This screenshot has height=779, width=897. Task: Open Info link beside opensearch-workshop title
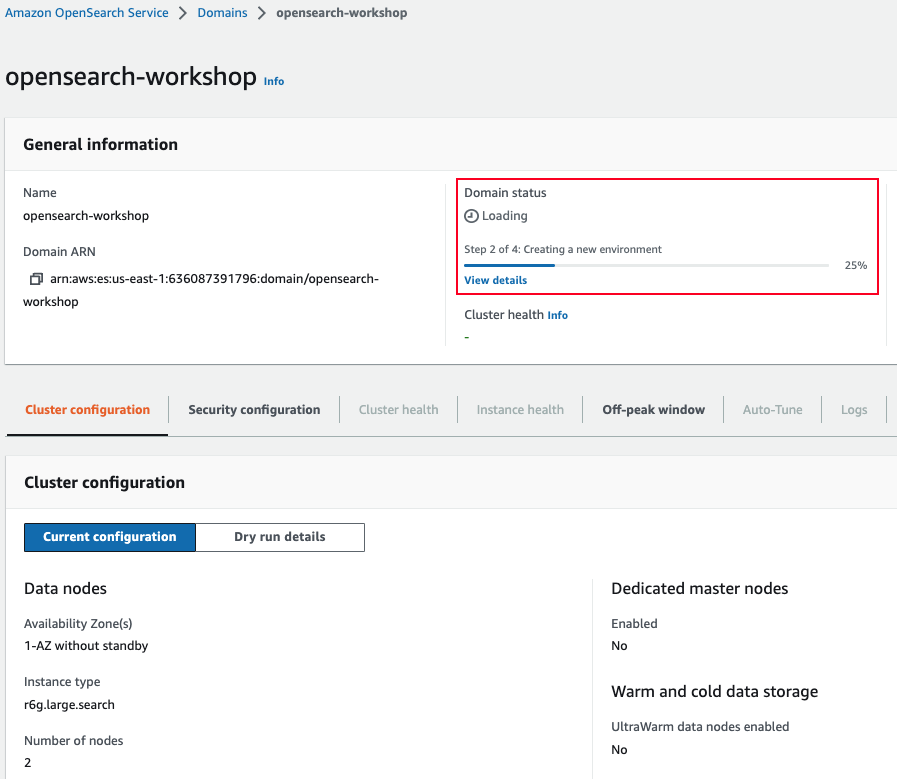point(273,81)
